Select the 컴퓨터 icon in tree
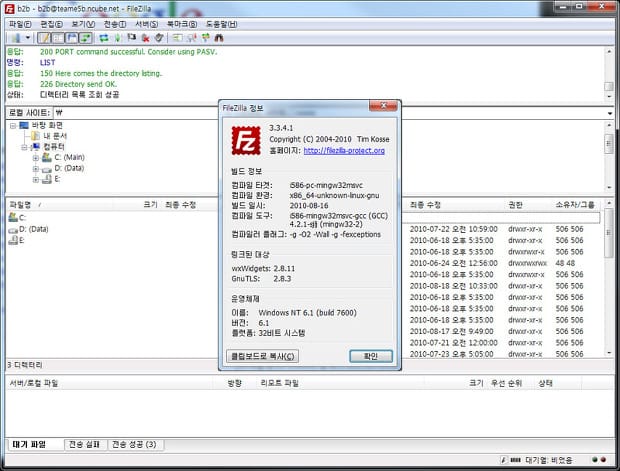The height and width of the screenshot is (471, 620). pos(36,147)
